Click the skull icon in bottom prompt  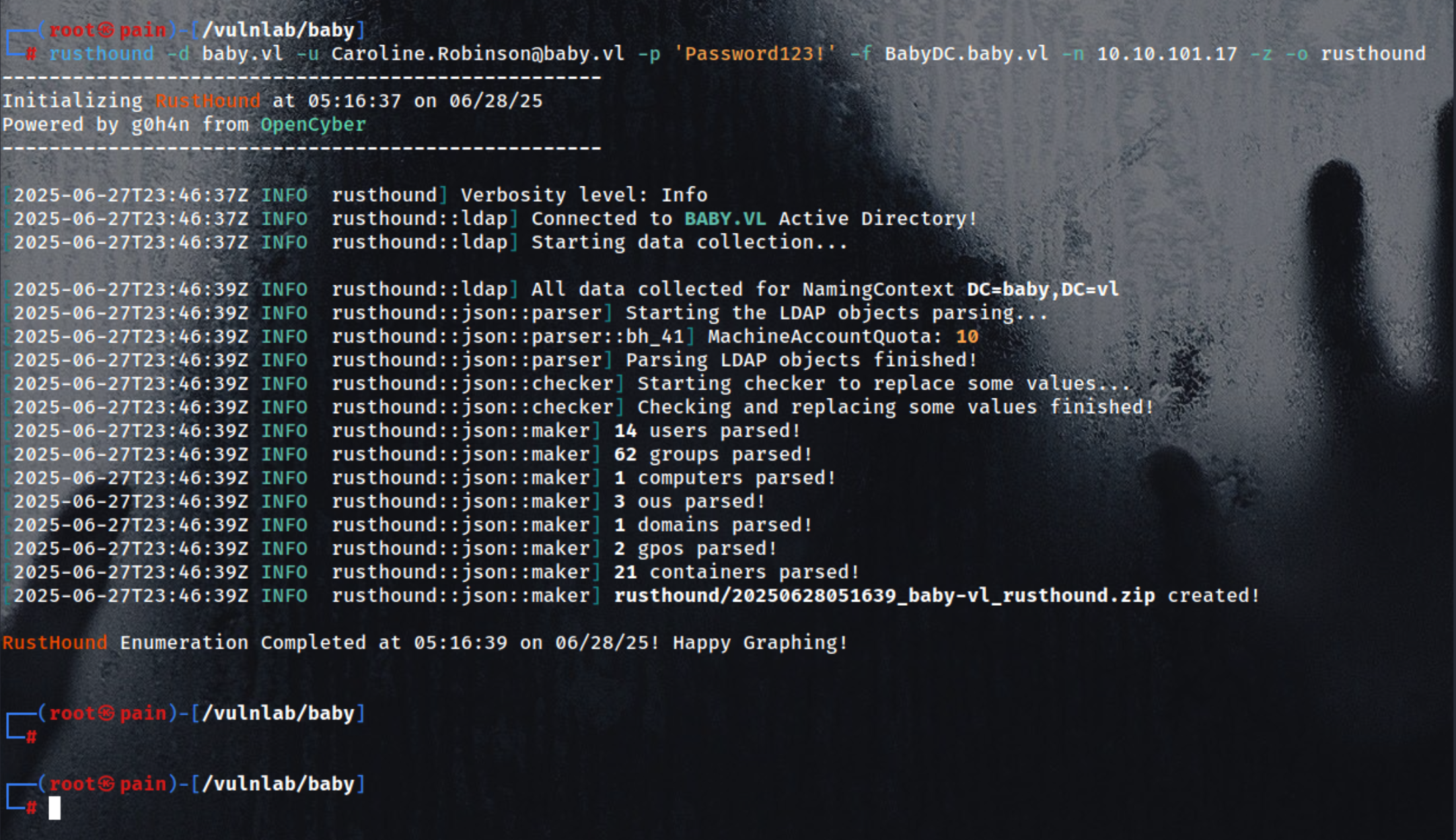tap(106, 783)
